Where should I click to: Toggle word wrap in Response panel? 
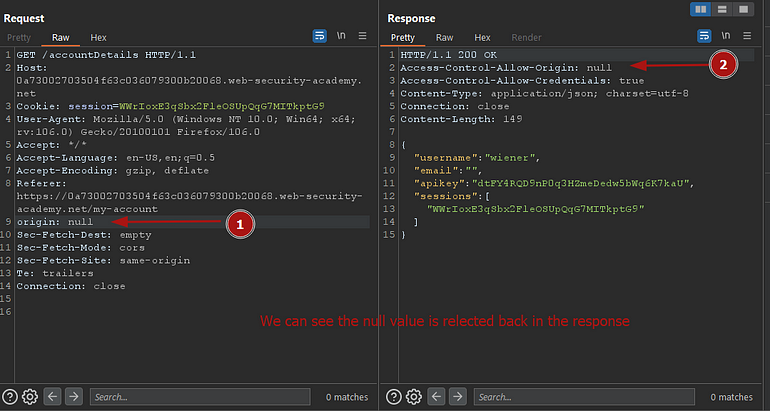tap(704, 36)
